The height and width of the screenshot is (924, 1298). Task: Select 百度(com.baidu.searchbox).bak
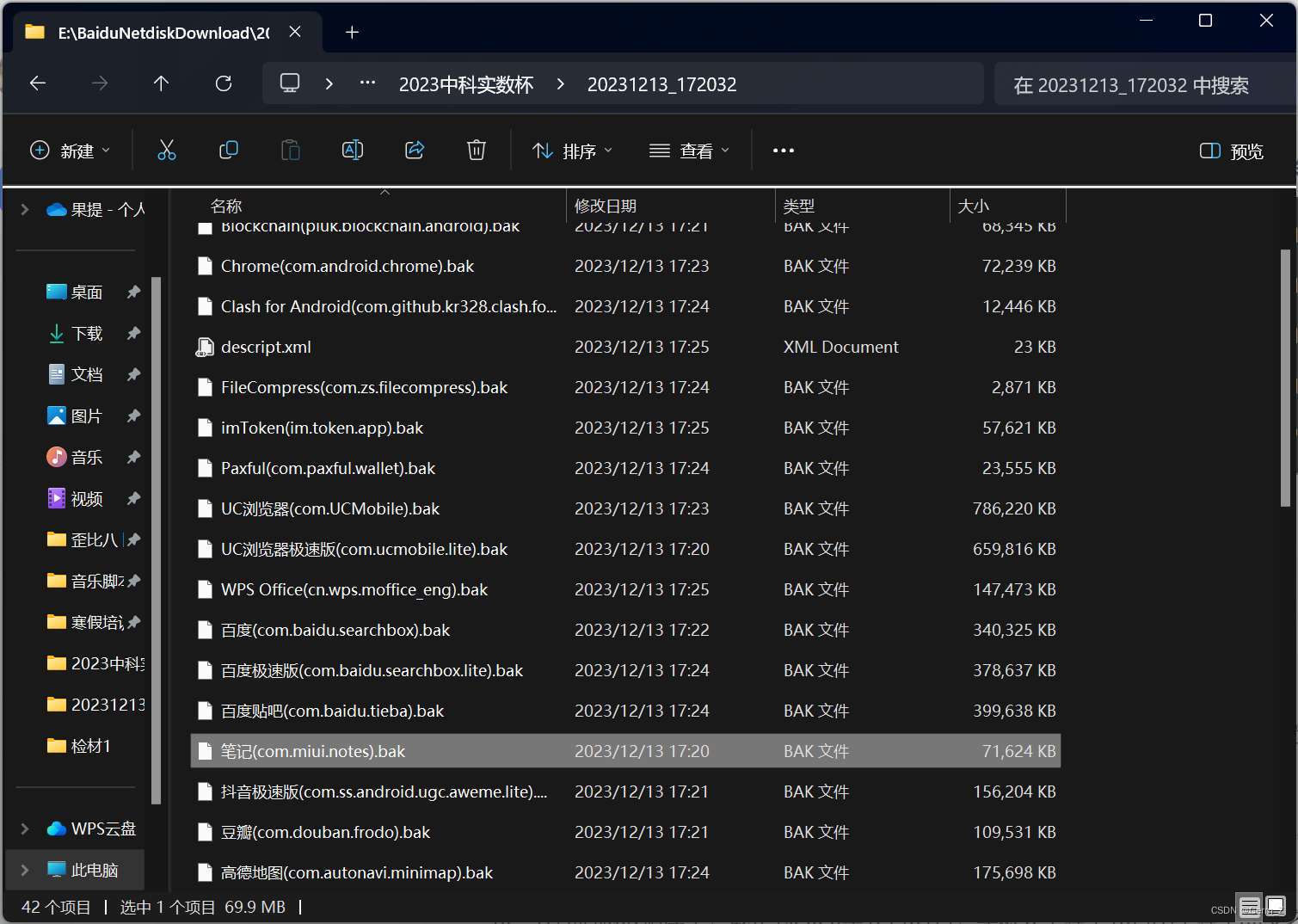pos(625,631)
